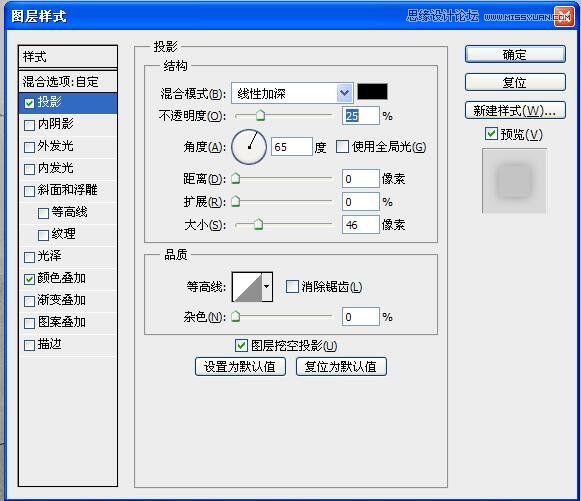
Task: Enable the 描边 checkbox
Action: click(x=29, y=345)
